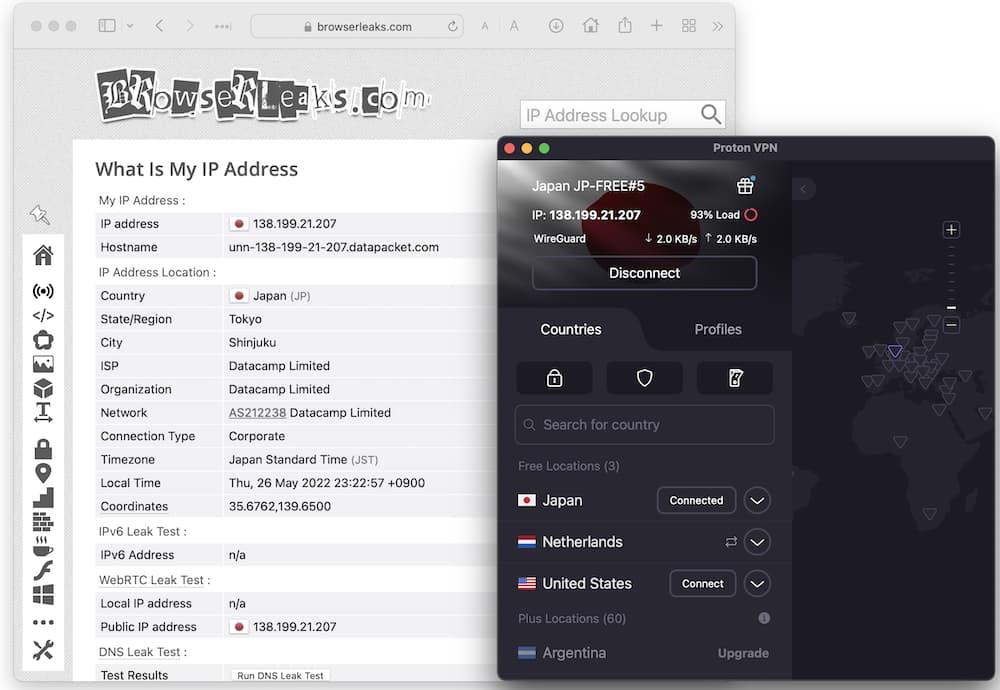This screenshot has width=1000, height=690.
Task: Select the Secure Core lock button
Action: [554, 378]
